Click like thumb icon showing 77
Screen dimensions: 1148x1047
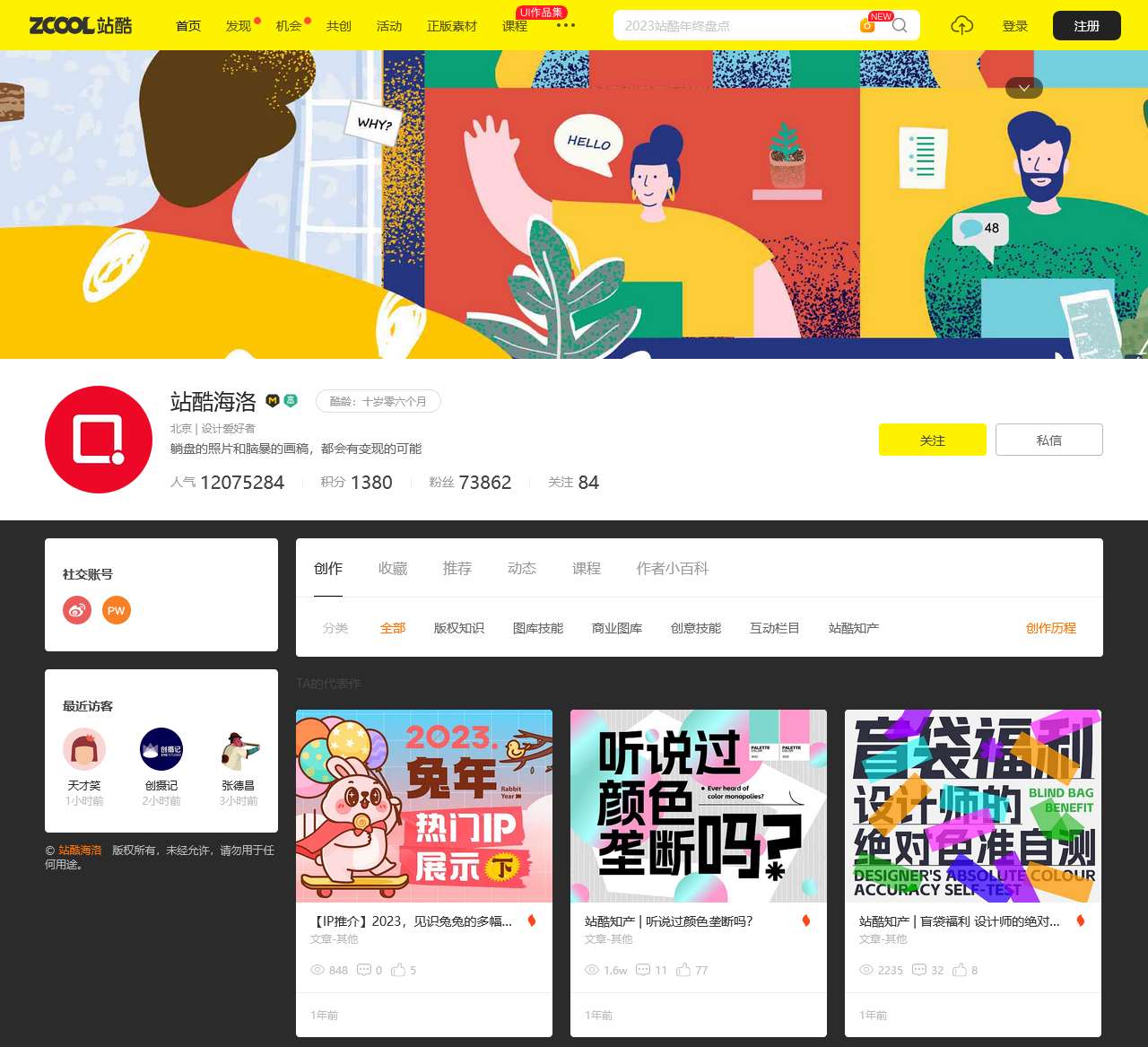(683, 970)
